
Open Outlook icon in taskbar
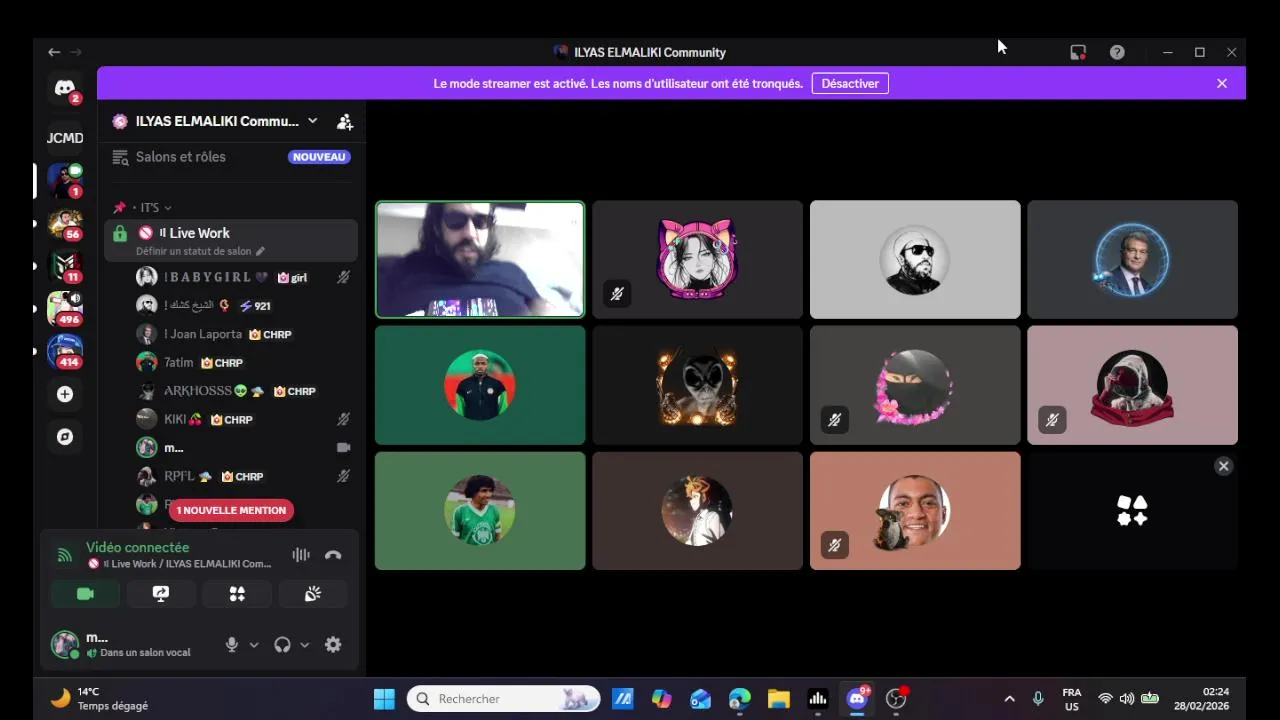pyautogui.click(x=700, y=699)
